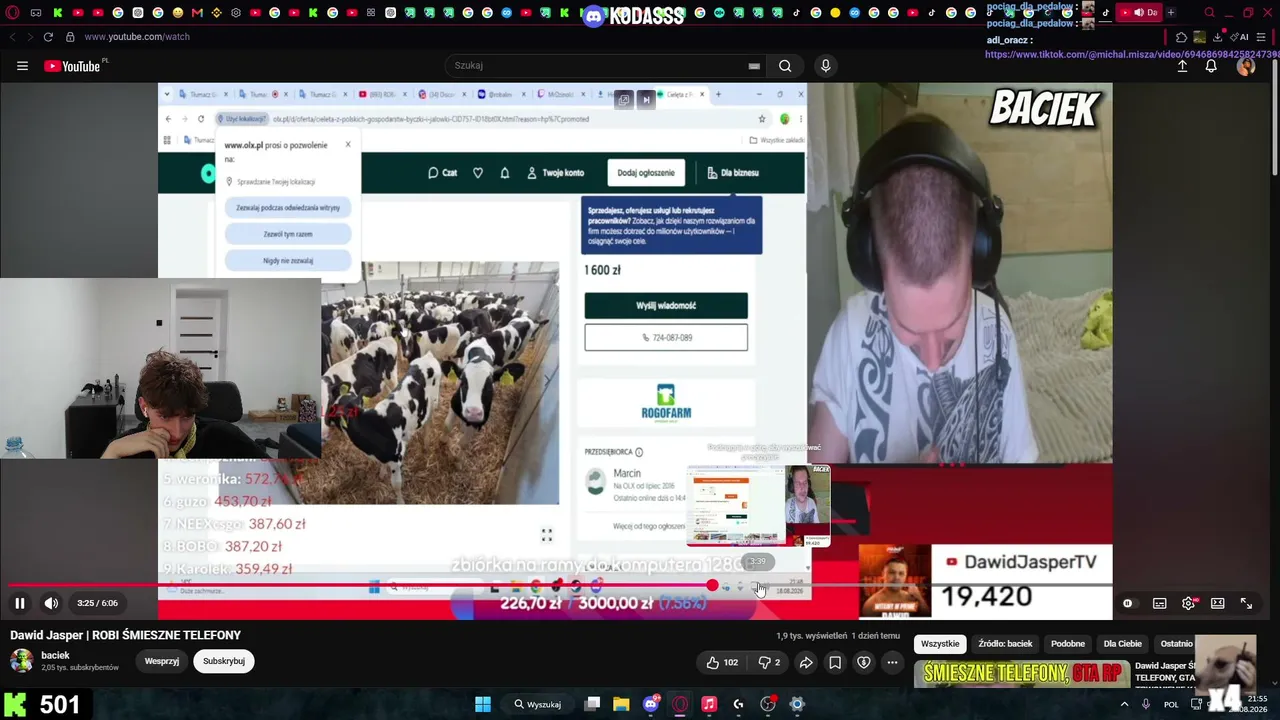Screen dimensions: 1280x720
Task: Click the time display 3:25 / 6:06
Action: click(97, 603)
